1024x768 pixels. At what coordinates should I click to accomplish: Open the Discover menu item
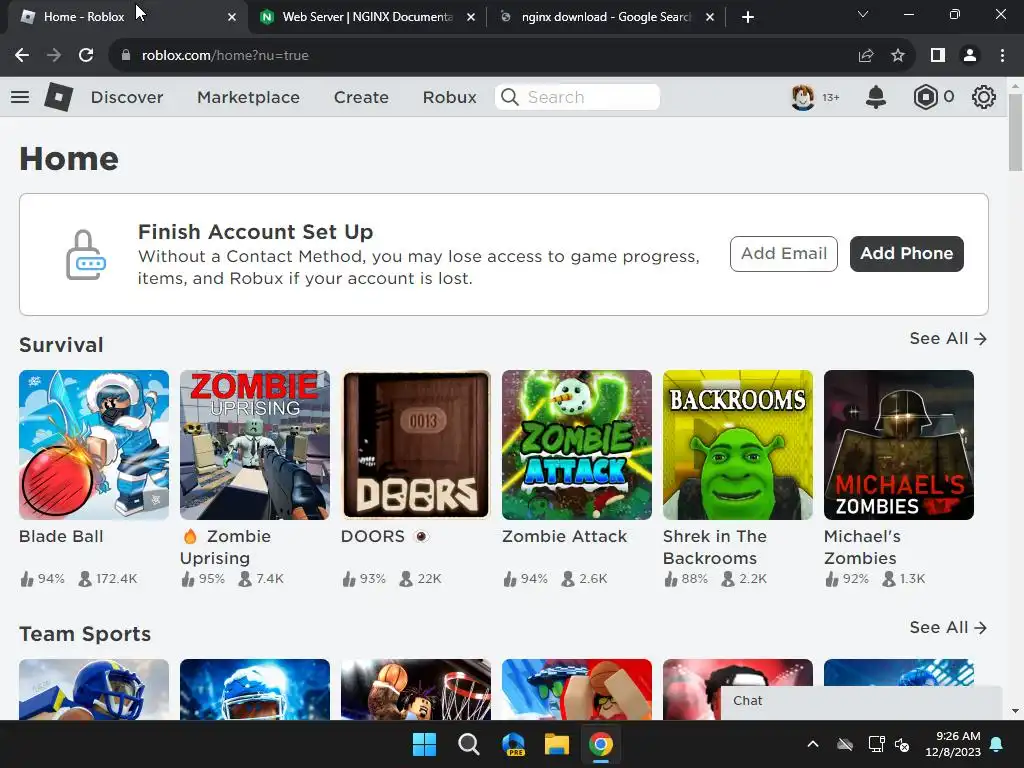[x=127, y=97]
